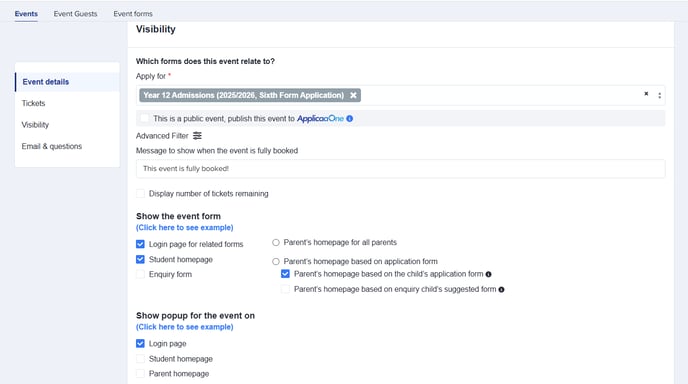Click info icon beside child's application form
The height and width of the screenshot is (384, 688).
(x=488, y=274)
